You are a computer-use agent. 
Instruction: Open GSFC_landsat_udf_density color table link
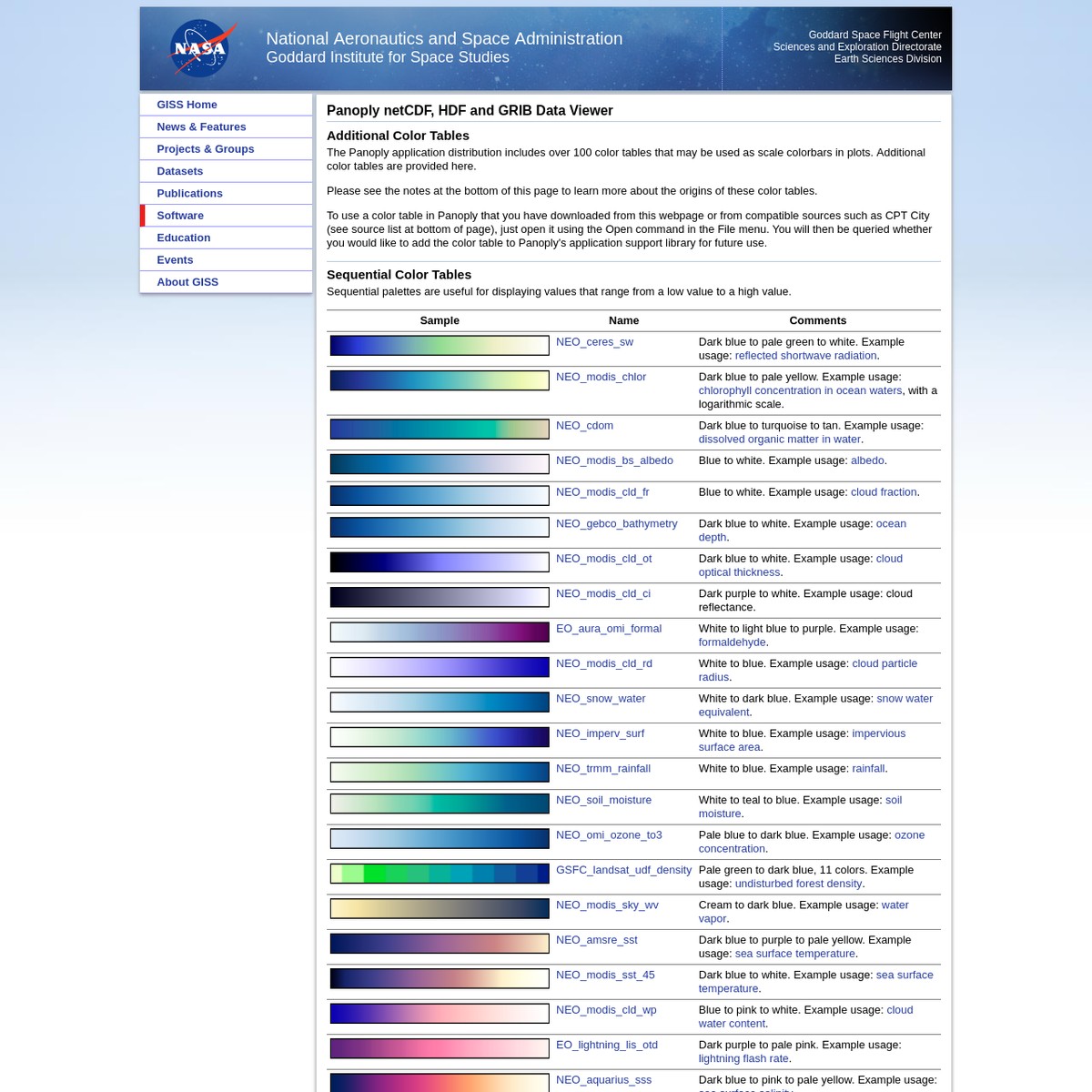[x=623, y=870]
